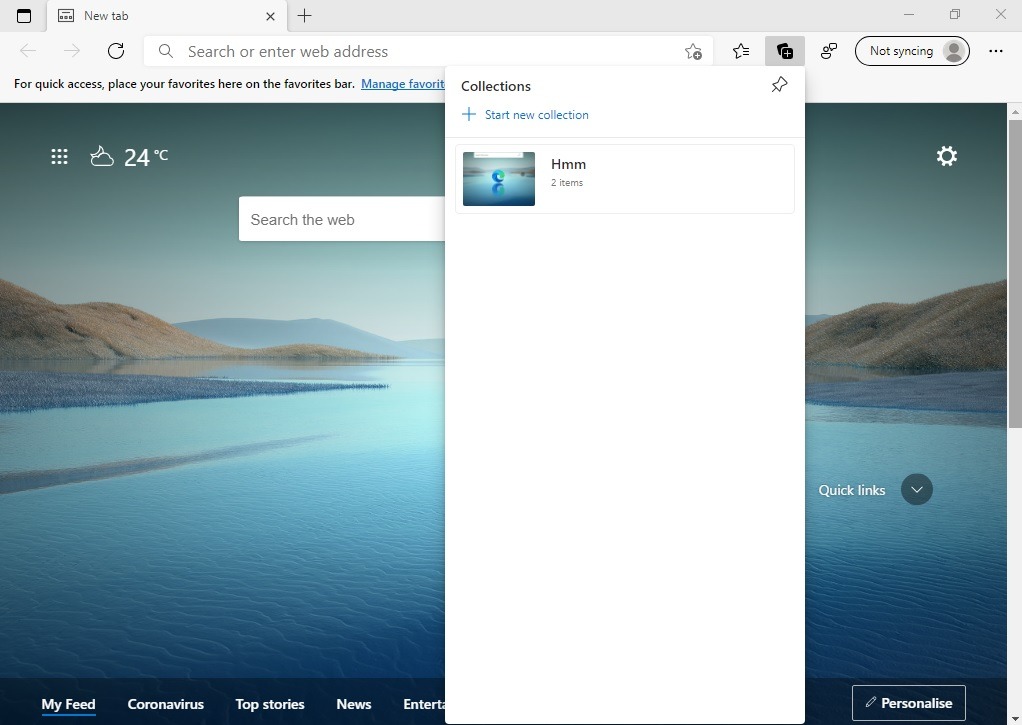This screenshot has height=725, width=1022.
Task: Open the tab actions menu
Action: tap(24, 16)
